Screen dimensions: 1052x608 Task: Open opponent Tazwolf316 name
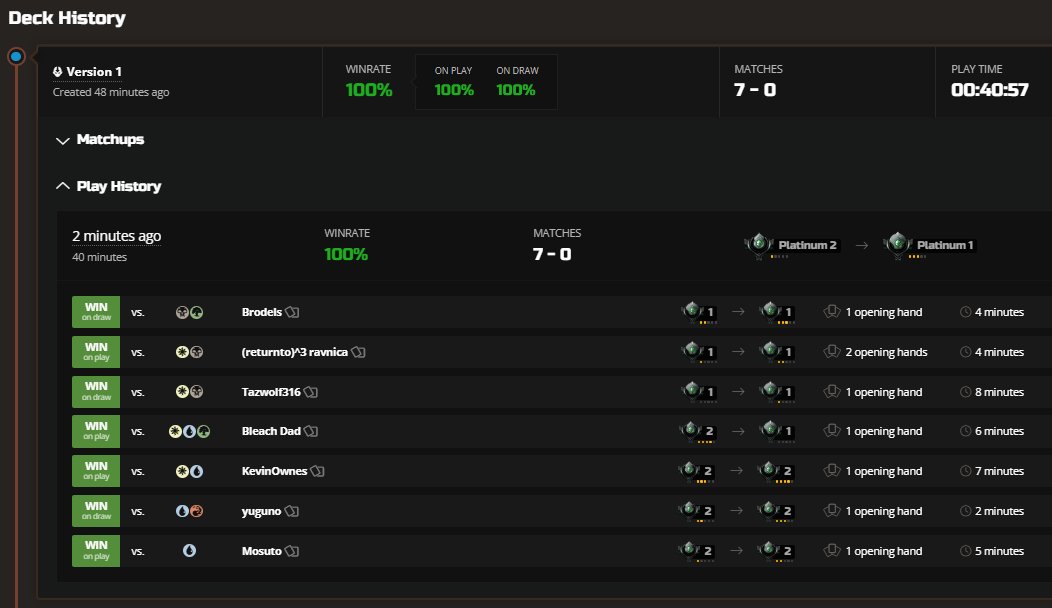pos(271,392)
